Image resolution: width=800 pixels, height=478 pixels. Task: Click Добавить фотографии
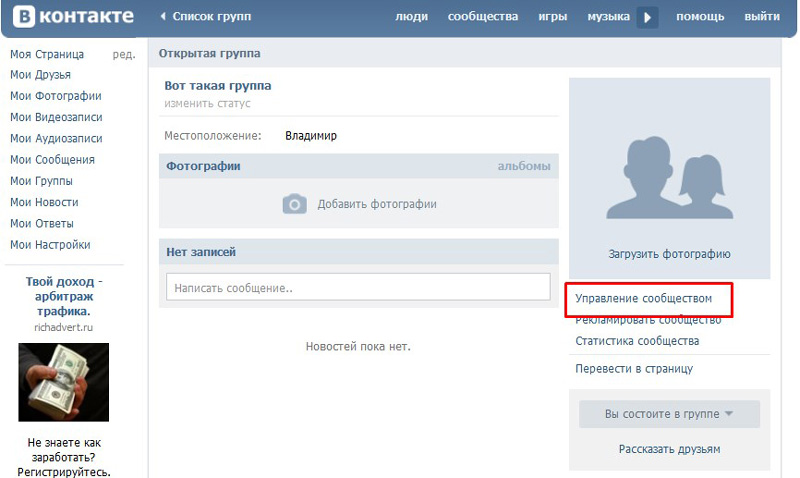point(377,204)
